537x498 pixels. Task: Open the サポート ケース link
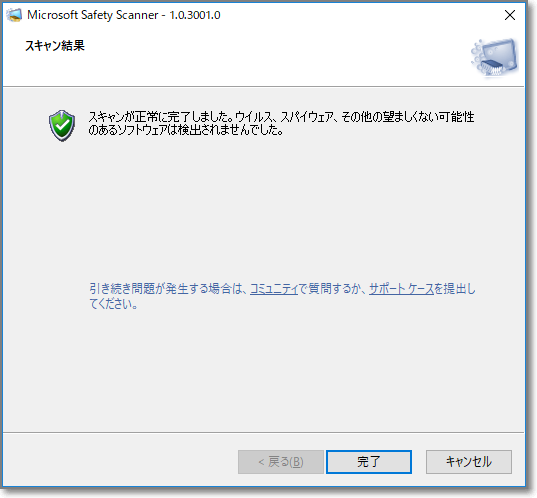pos(401,289)
